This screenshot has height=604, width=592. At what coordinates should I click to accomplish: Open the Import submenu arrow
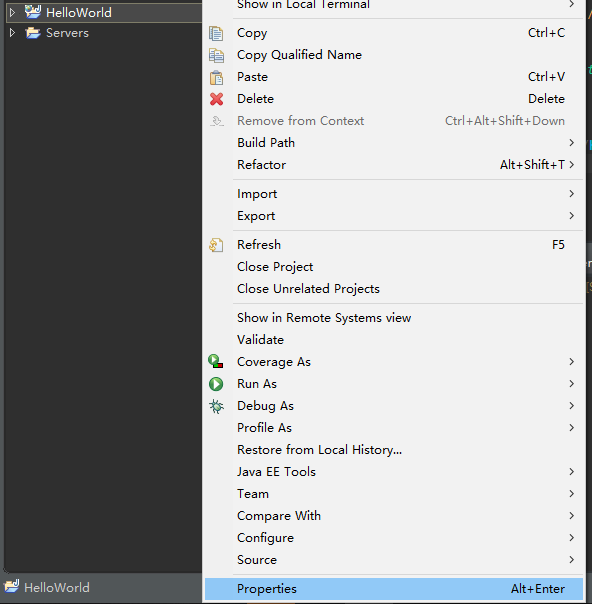(x=572, y=194)
